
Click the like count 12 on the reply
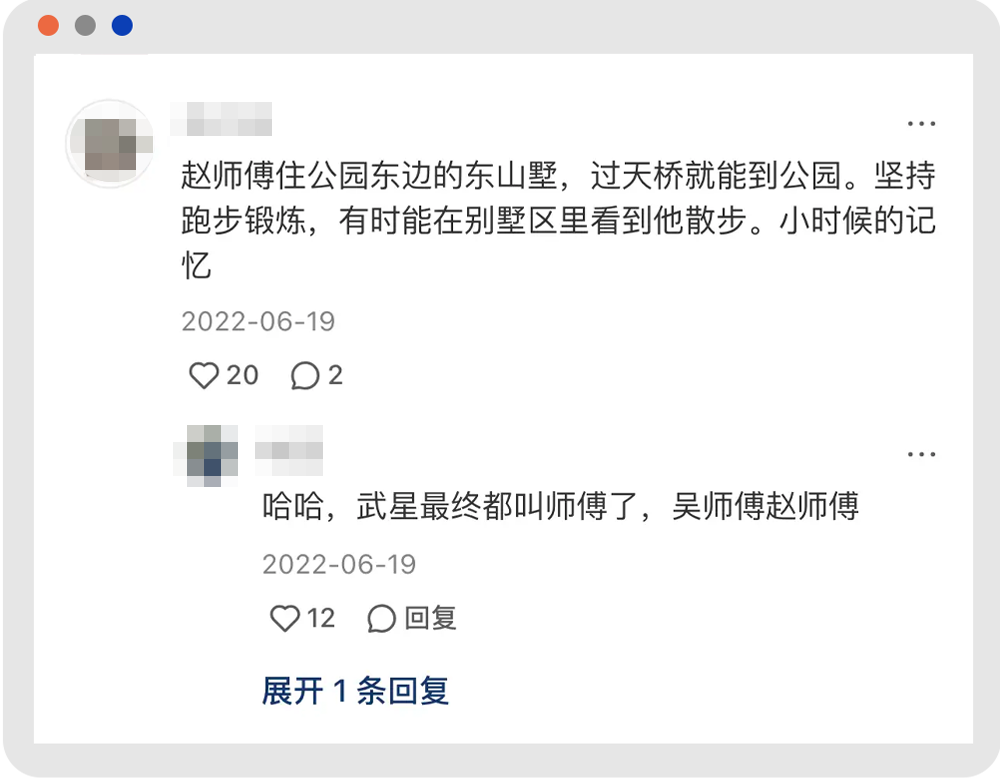320,619
